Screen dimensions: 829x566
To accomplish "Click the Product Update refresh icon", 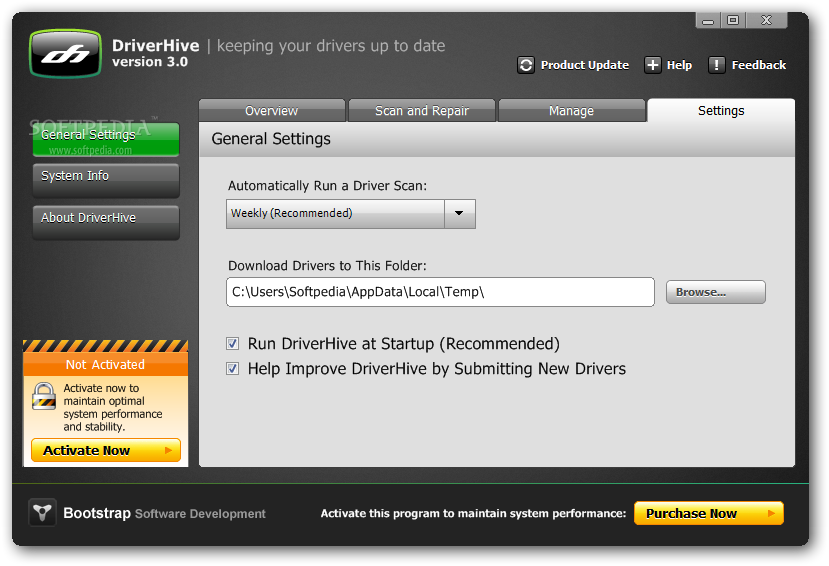I will pyautogui.click(x=526, y=65).
